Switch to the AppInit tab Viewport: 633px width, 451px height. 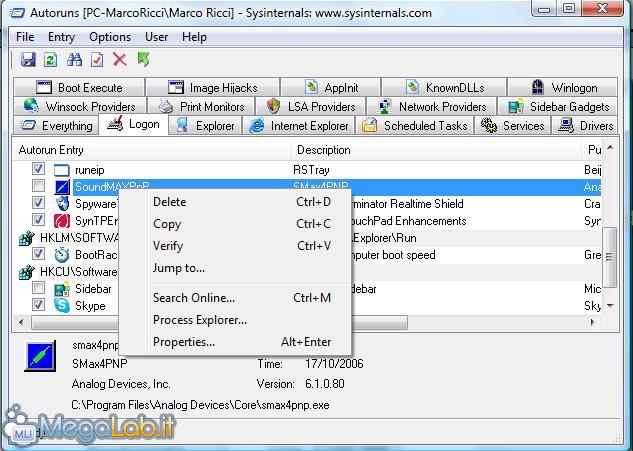tap(331, 88)
